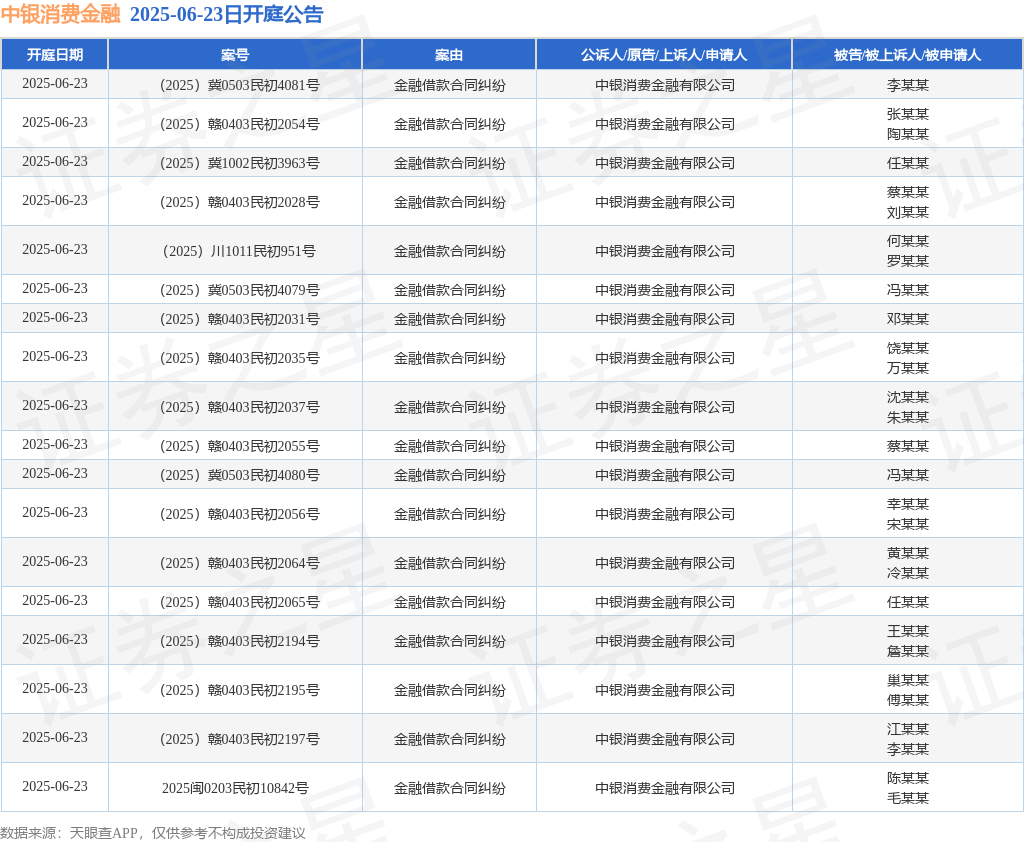Click 金融借款合同纠纷 in the 赣0403民初2197号 row
Image resolution: width=1024 pixels, height=842 pixels.
pyautogui.click(x=449, y=739)
